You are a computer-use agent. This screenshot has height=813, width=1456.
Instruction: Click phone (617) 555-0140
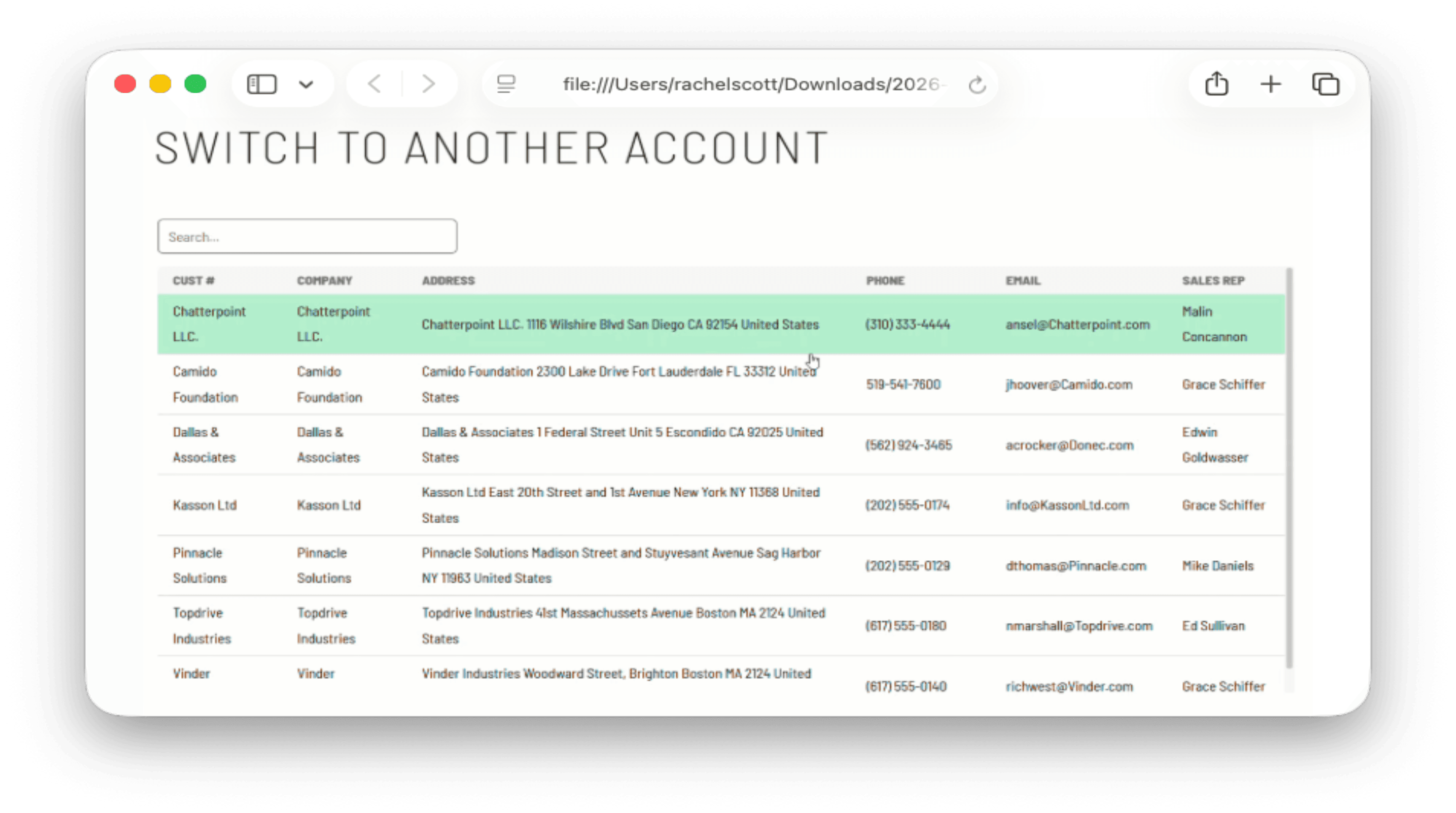906,686
